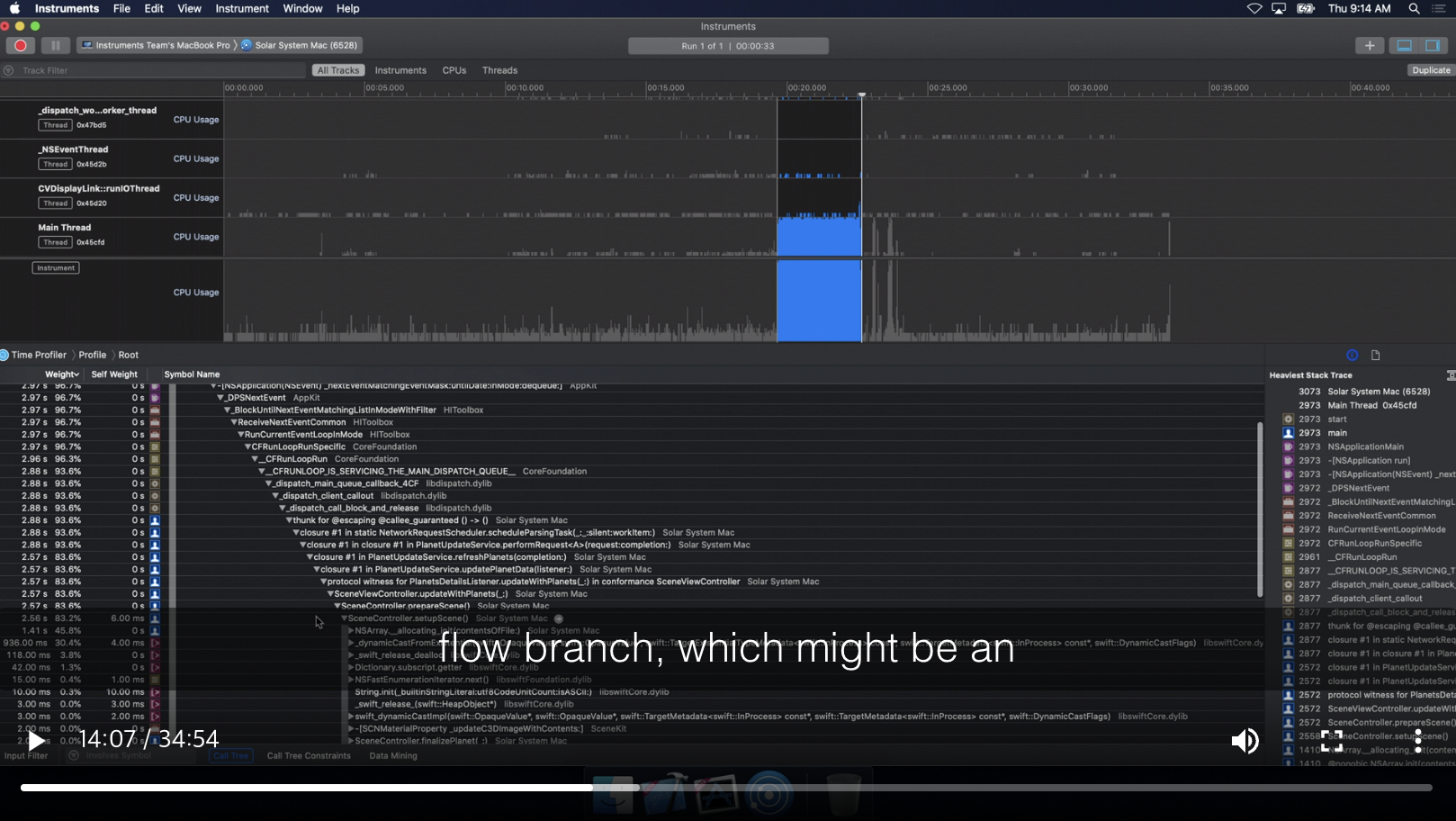Image resolution: width=1456 pixels, height=821 pixels.
Task: Click into the Track Filter field
Action: coord(162,70)
